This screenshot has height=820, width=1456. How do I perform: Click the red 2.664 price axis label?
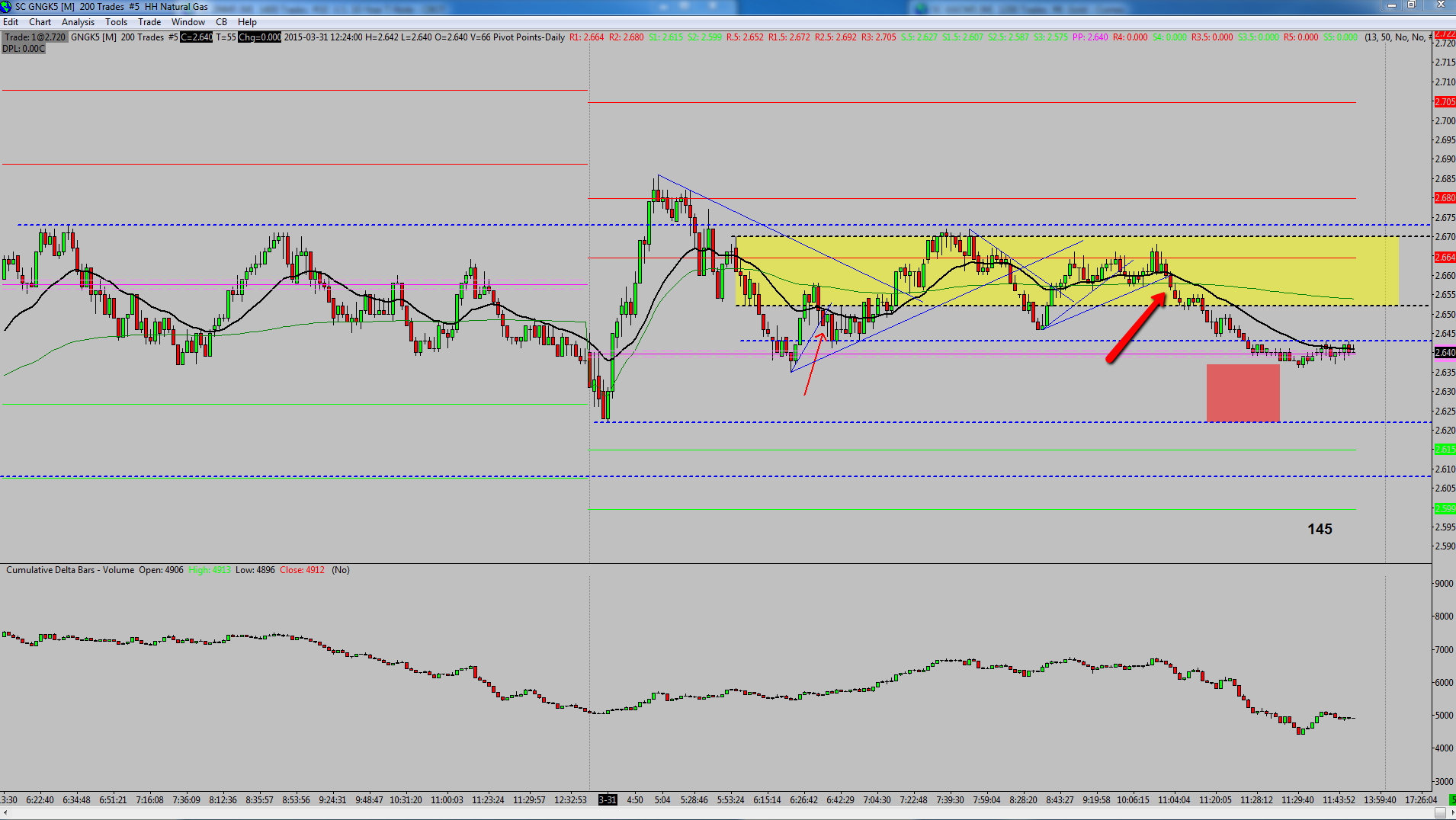[x=1445, y=258]
